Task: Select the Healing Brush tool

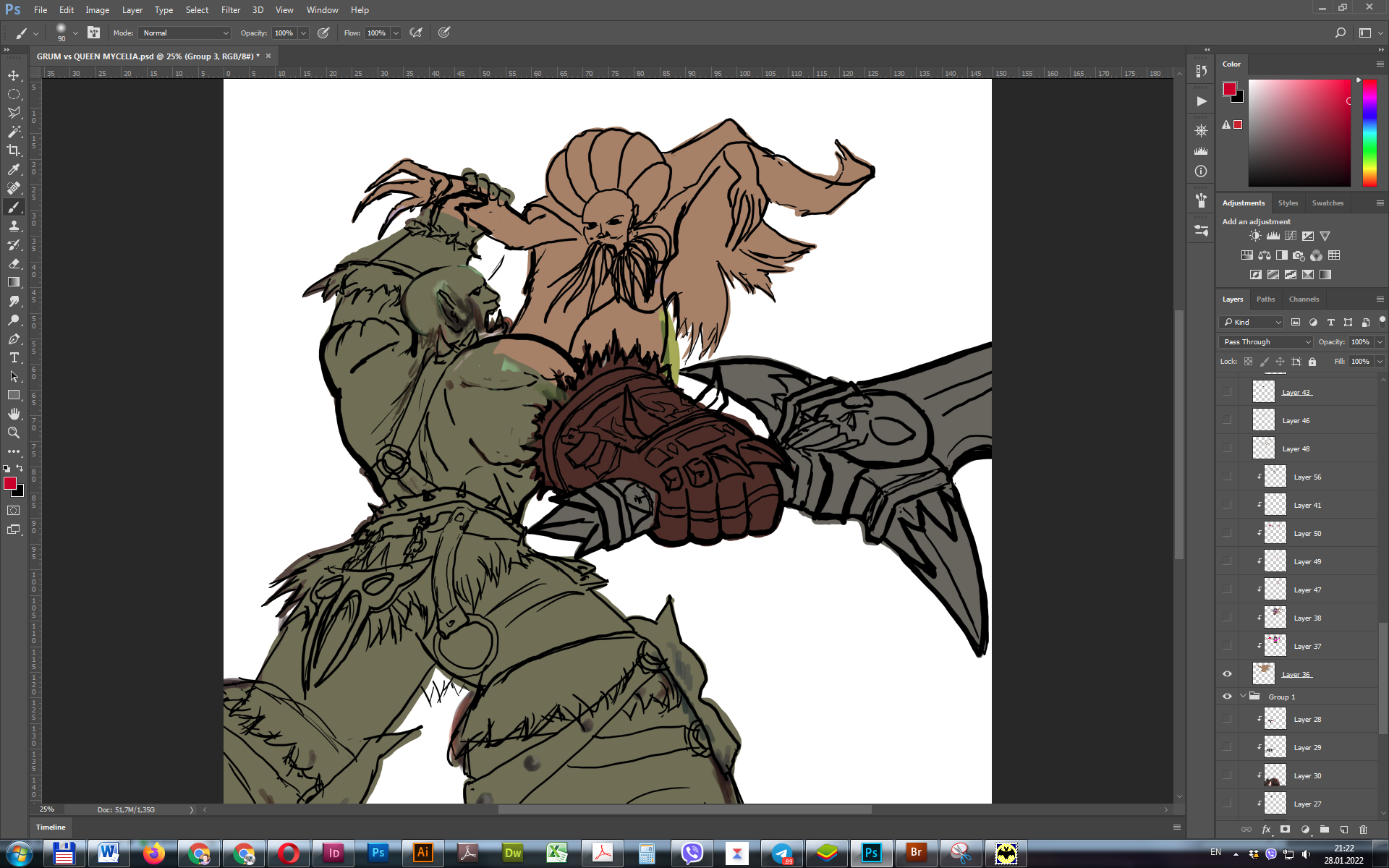Action: (14, 188)
